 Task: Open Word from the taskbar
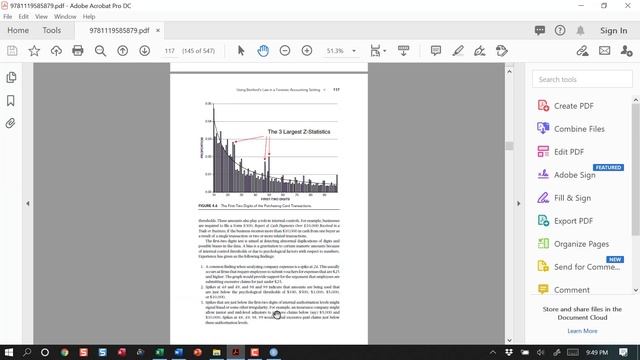[179, 352]
